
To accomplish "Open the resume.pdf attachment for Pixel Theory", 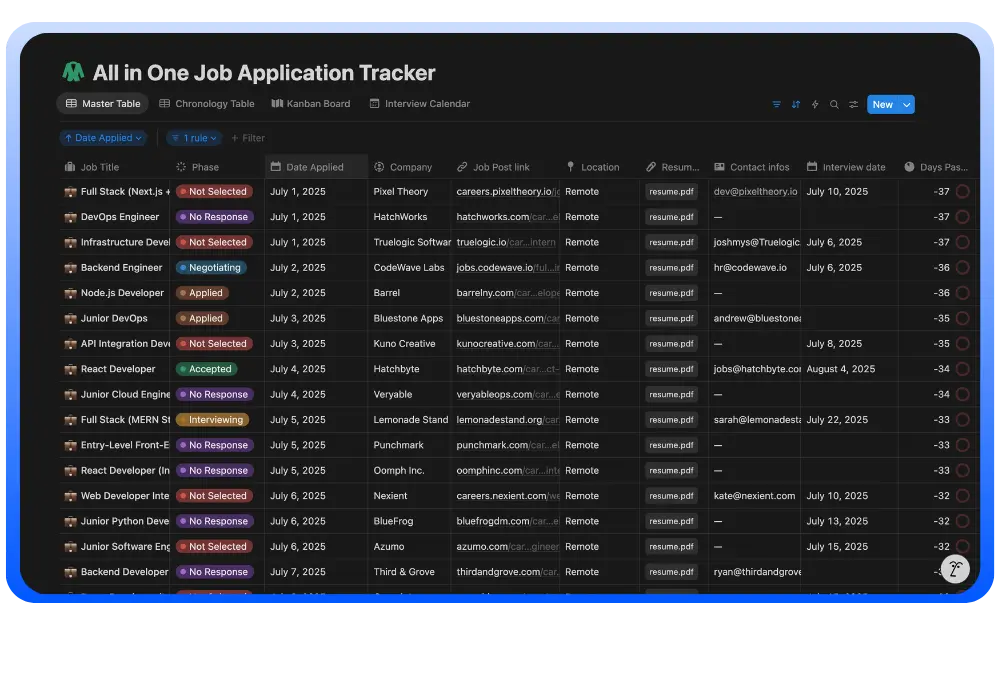I will (671, 191).
